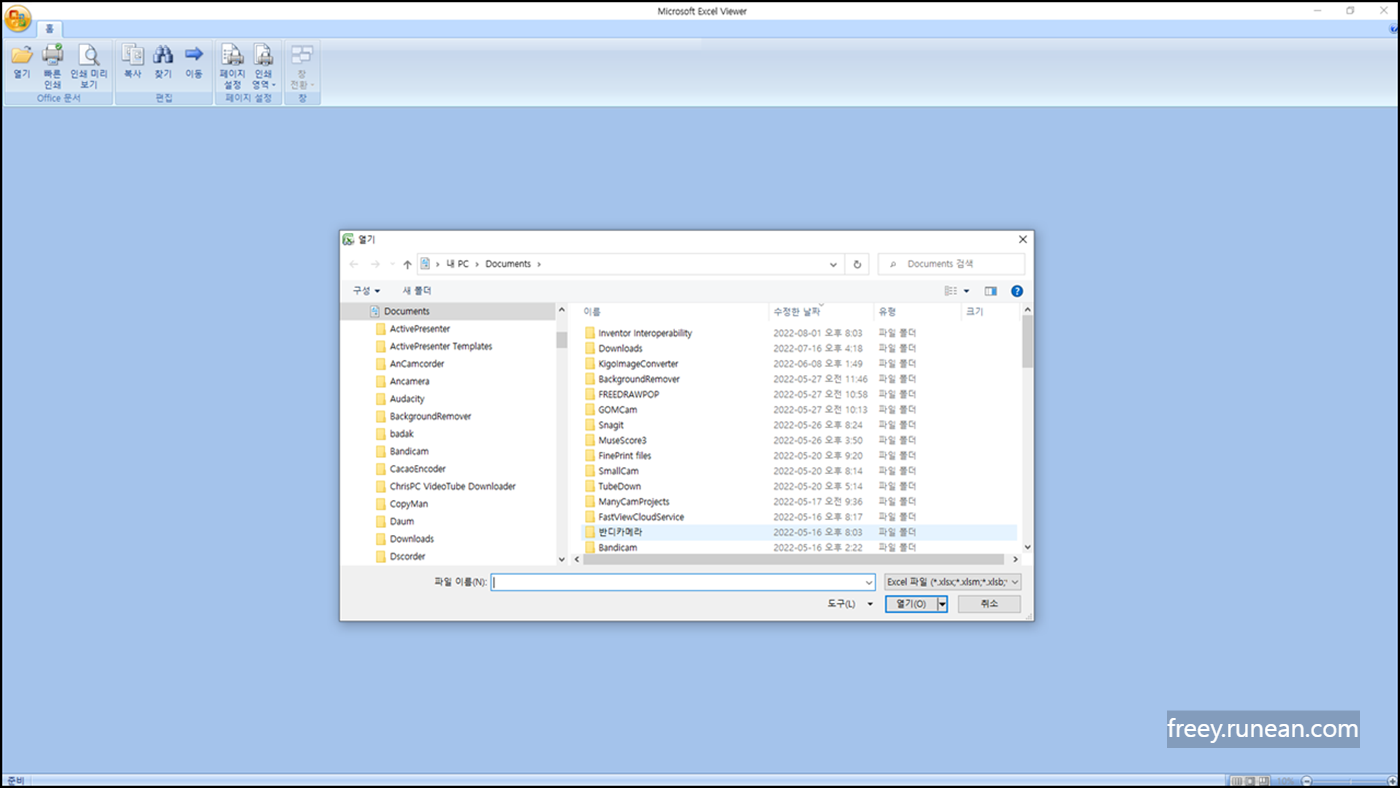Click the Documents 검색 search field
Viewport: 1400px width, 788px height.
pos(951,264)
